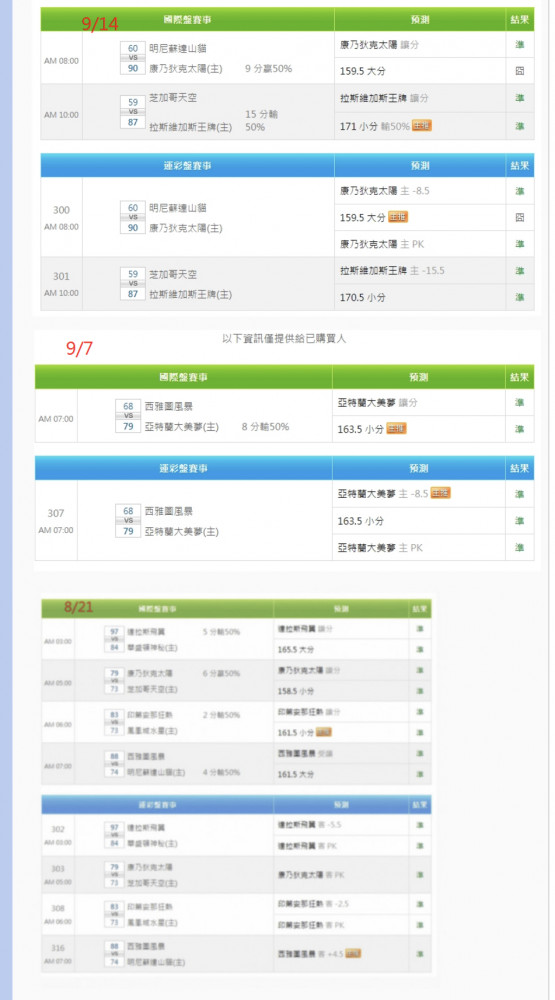Image resolution: width=555 pixels, height=1000 pixels.
Task: Click 運彩盤賽事 header above game 307
Action: click(x=183, y=468)
